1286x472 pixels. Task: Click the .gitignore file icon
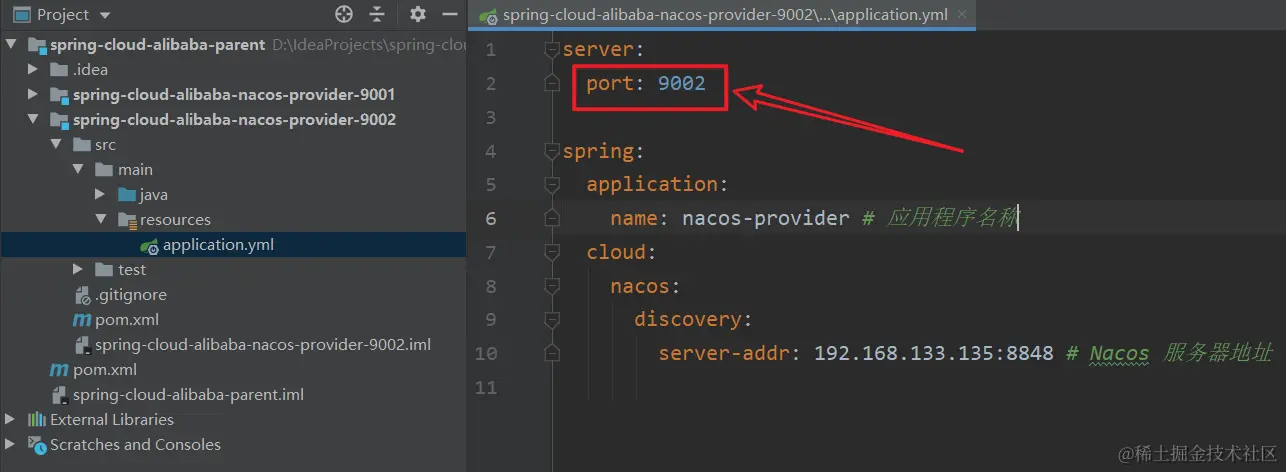(x=83, y=295)
